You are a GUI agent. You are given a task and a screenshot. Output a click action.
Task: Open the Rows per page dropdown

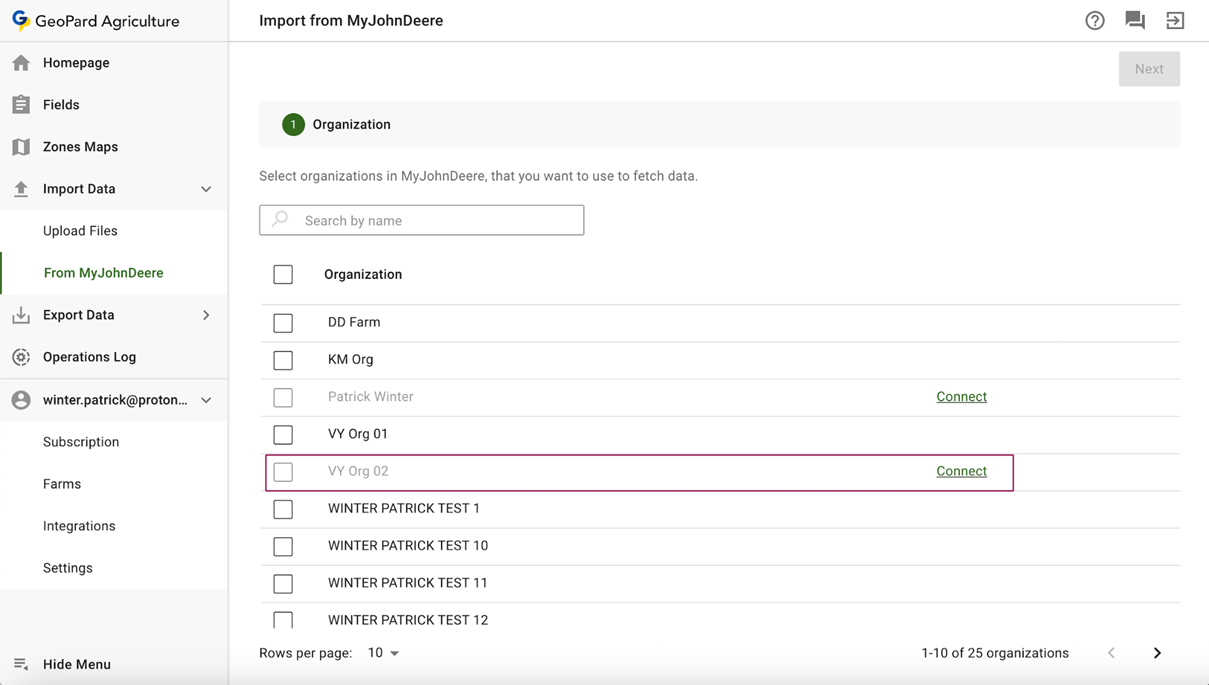[384, 653]
